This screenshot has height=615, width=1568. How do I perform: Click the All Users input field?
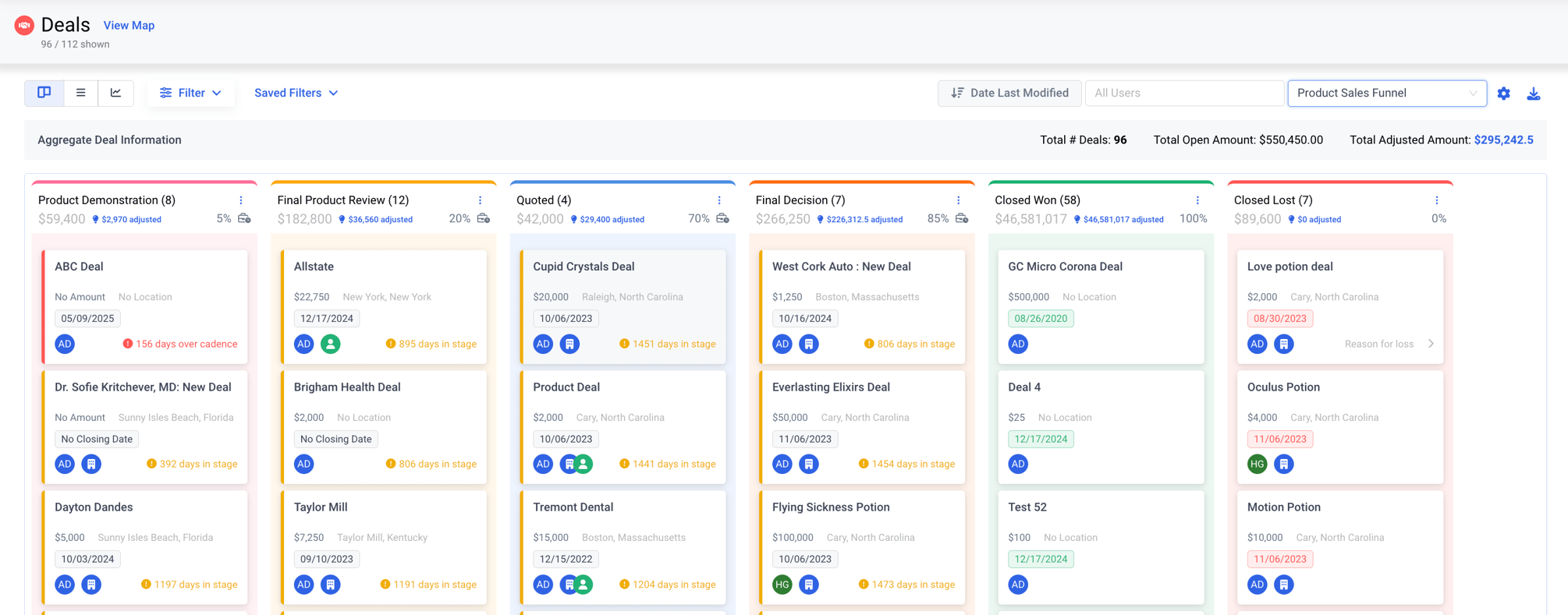1183,93
